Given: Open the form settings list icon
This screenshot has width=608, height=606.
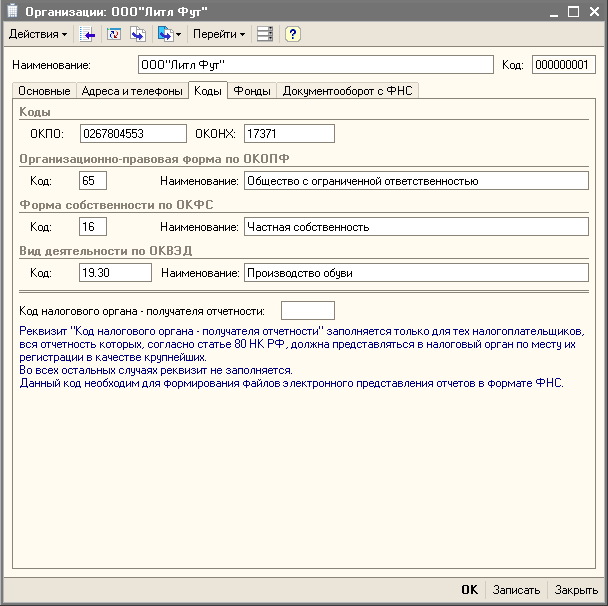Looking at the screenshot, I should [x=265, y=34].
